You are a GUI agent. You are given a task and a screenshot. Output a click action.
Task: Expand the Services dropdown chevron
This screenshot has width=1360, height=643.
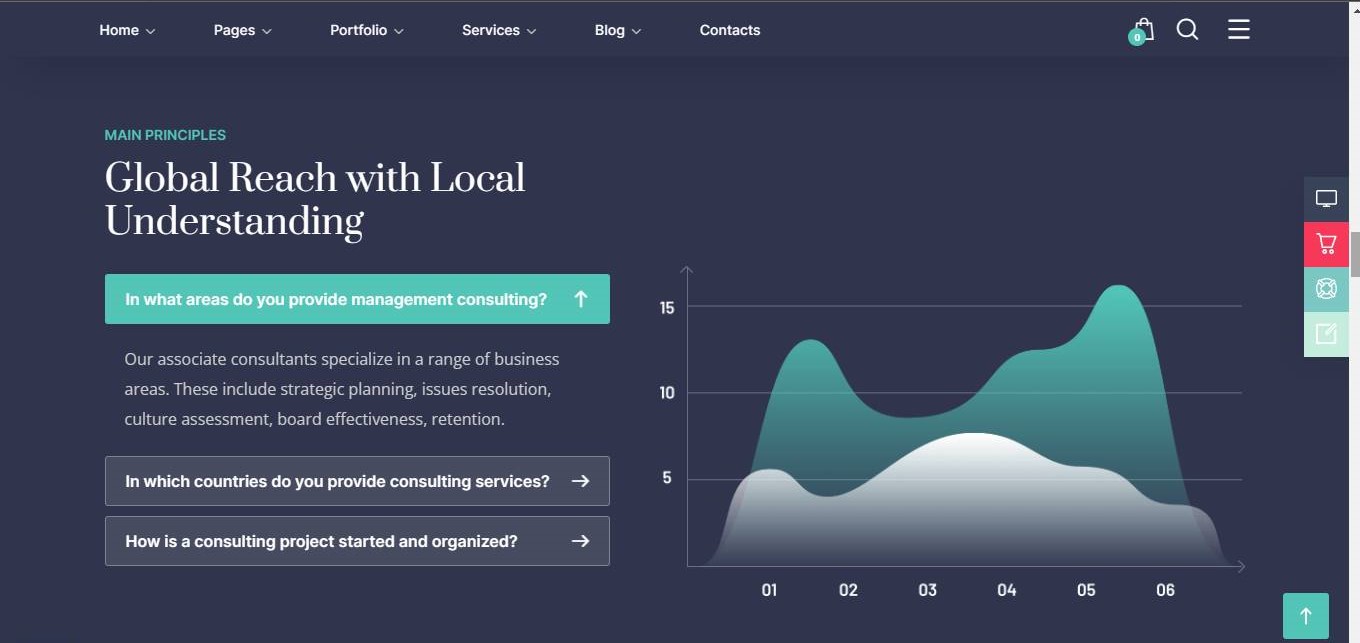point(532,31)
